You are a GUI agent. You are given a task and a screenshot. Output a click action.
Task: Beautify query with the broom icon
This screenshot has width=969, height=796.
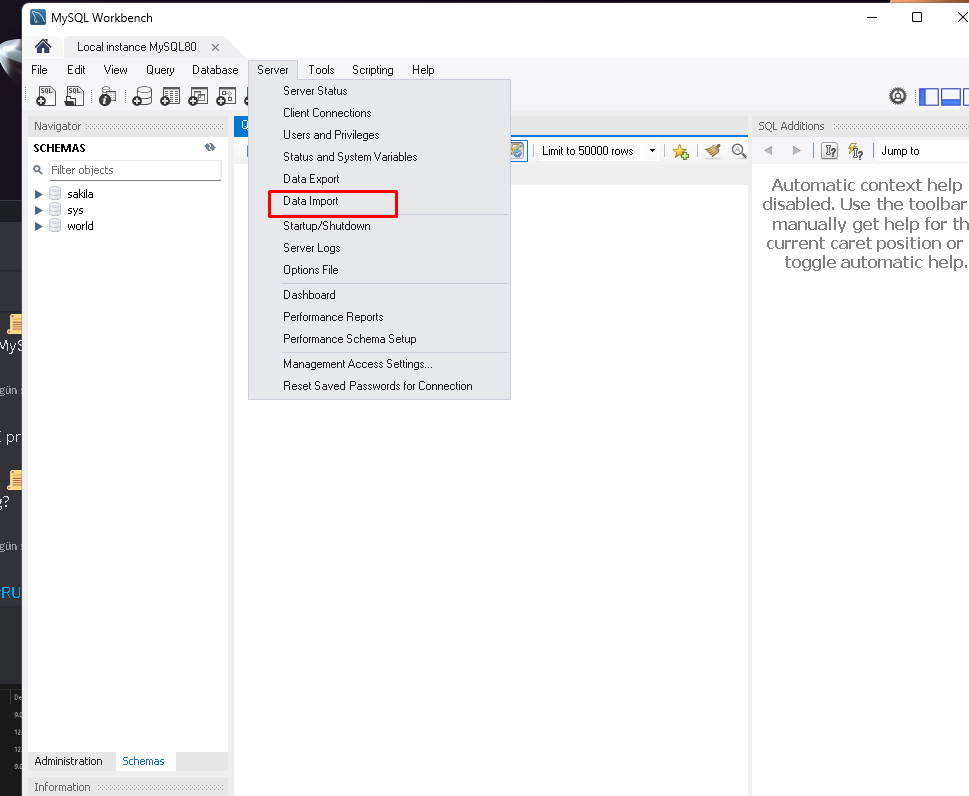click(713, 150)
